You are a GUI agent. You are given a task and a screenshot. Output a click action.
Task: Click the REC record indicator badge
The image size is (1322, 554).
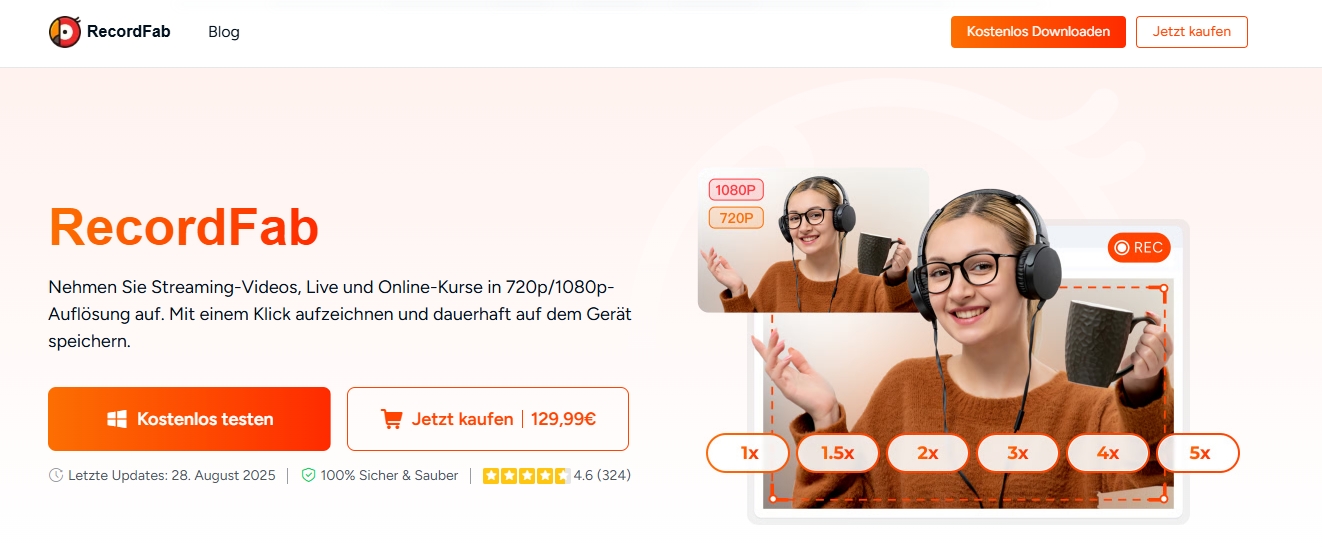point(1139,247)
